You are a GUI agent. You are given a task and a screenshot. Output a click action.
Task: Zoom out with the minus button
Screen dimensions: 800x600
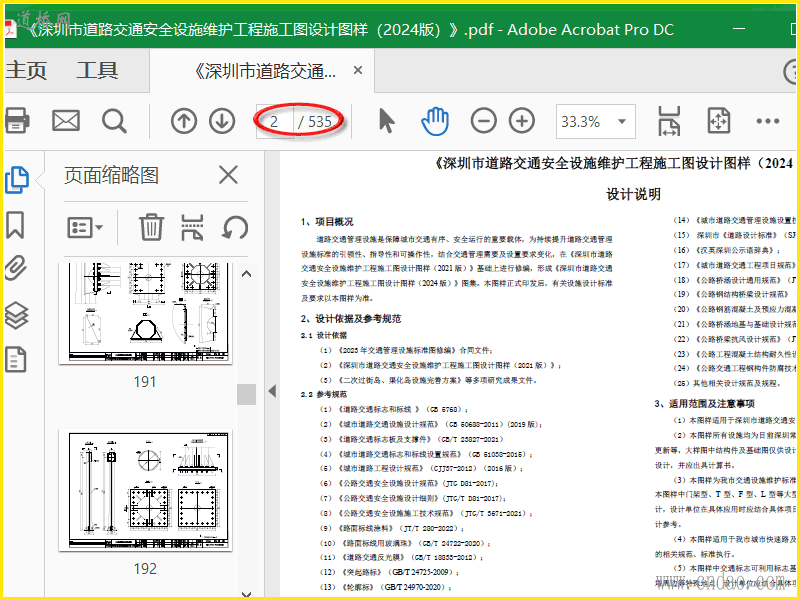pos(483,121)
